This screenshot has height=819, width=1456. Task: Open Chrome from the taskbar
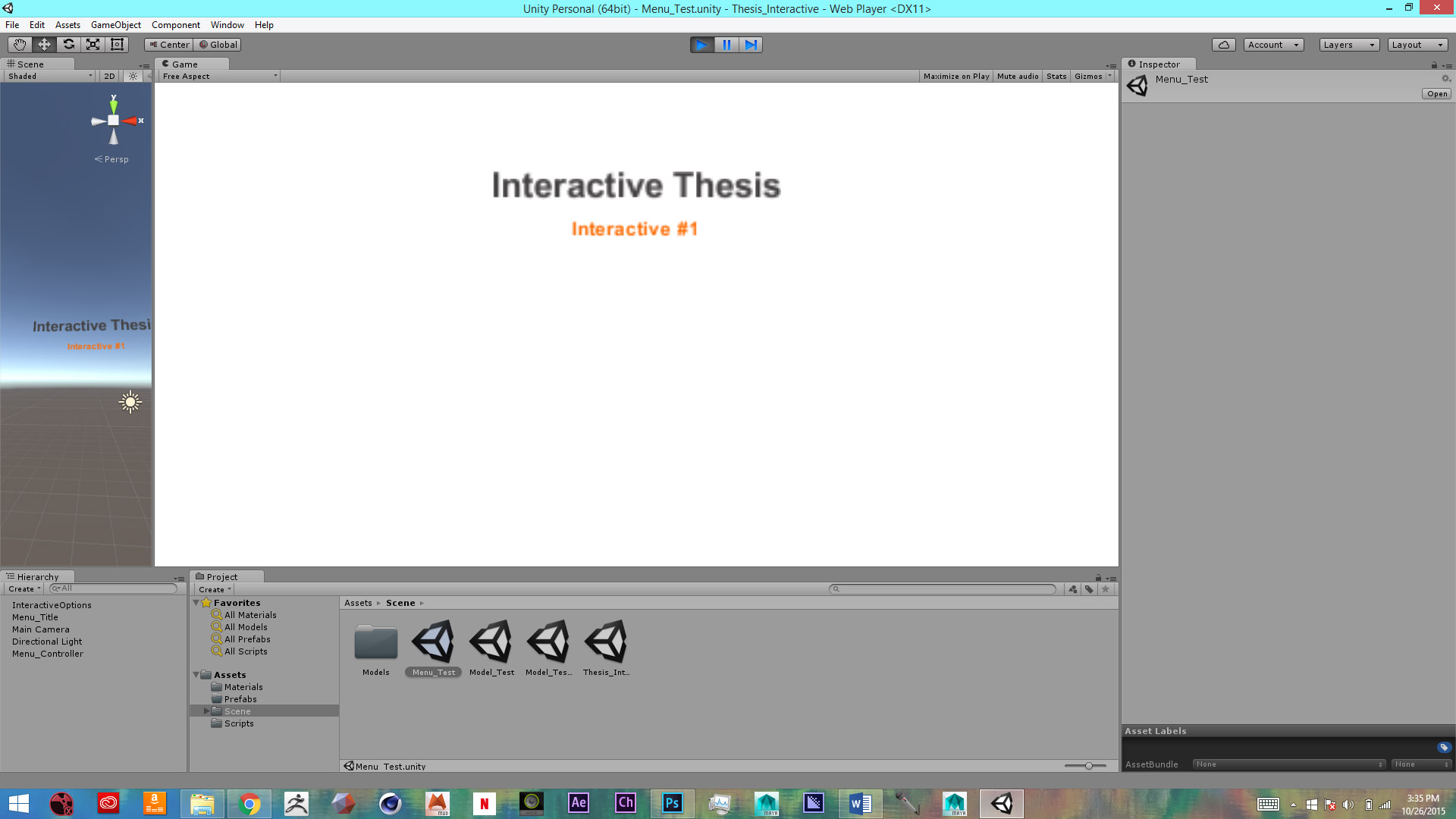[249, 803]
